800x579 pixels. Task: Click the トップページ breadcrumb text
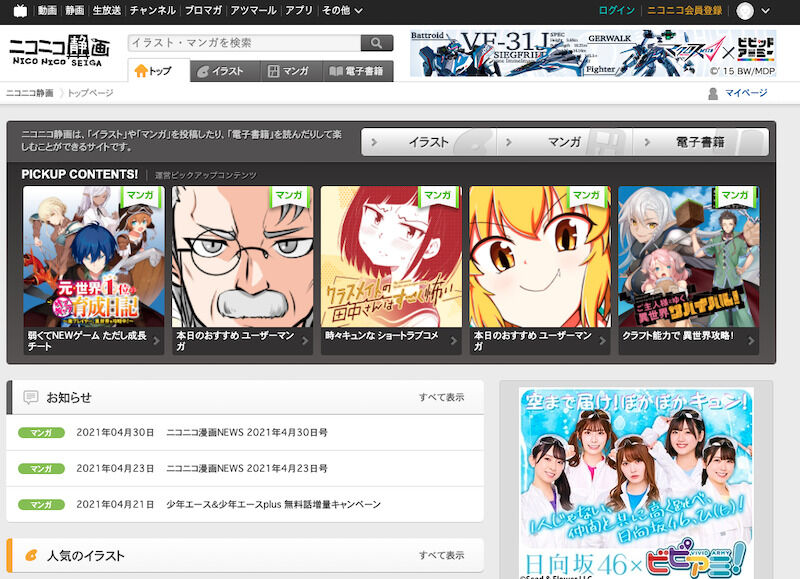pyautogui.click(x=90, y=93)
